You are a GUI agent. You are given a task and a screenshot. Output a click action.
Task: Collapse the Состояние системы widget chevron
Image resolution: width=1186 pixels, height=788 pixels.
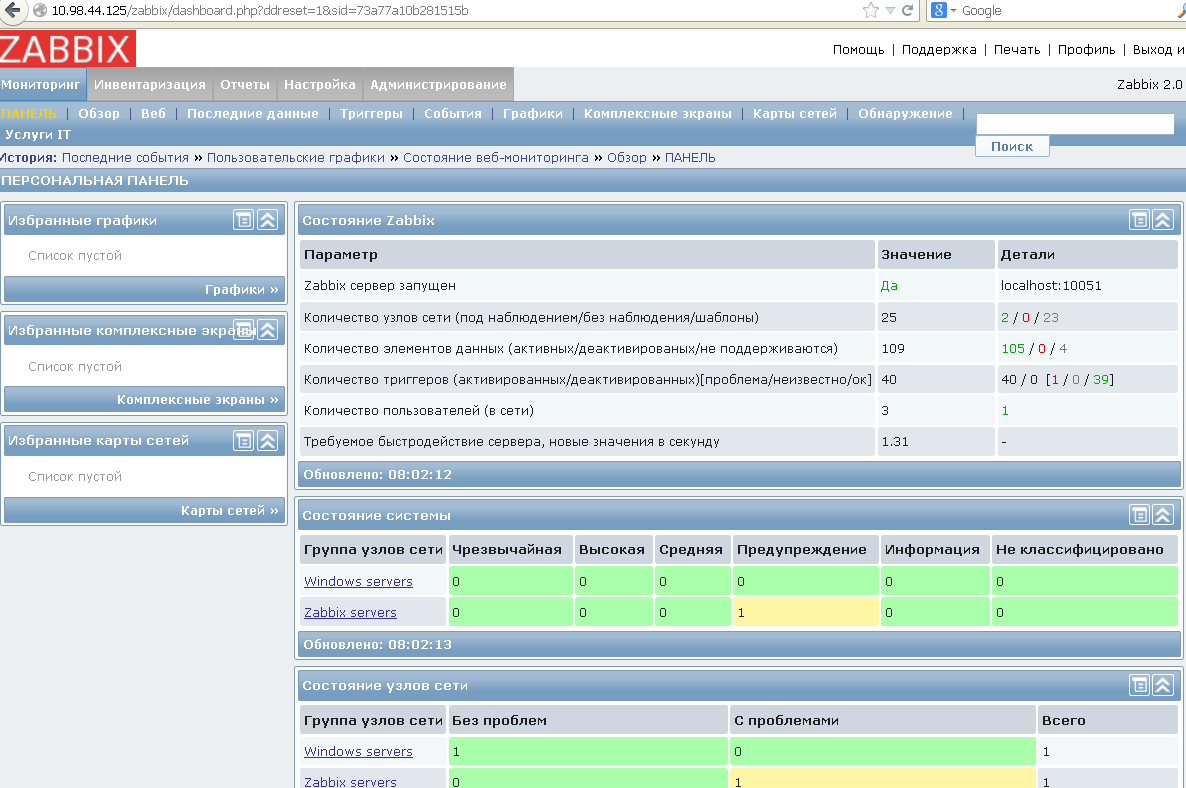coord(1163,514)
